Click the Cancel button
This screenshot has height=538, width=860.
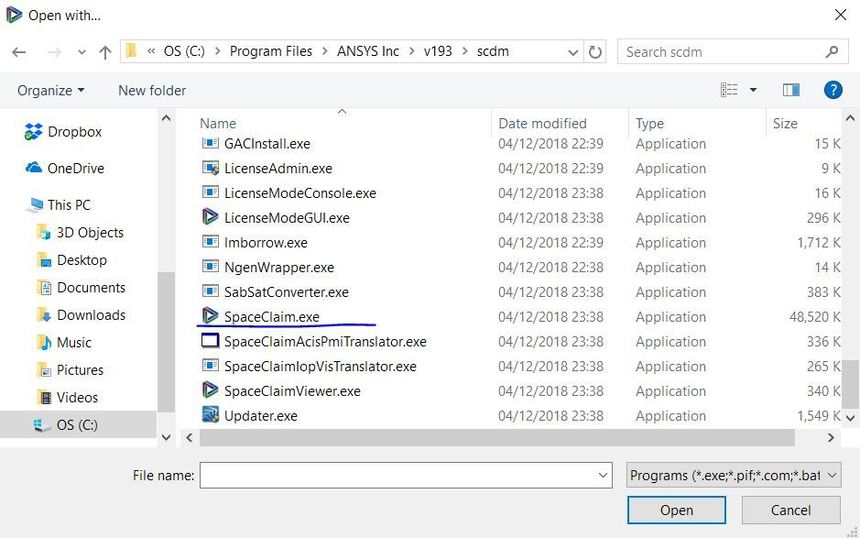pyautogui.click(x=790, y=510)
